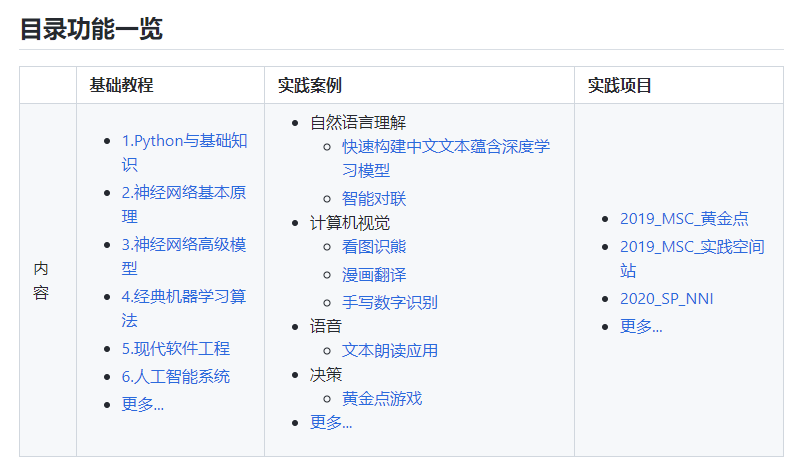Open the '2019_MSC_黄金点' project link
Viewport: 800px width, 471px height.
click(684, 219)
